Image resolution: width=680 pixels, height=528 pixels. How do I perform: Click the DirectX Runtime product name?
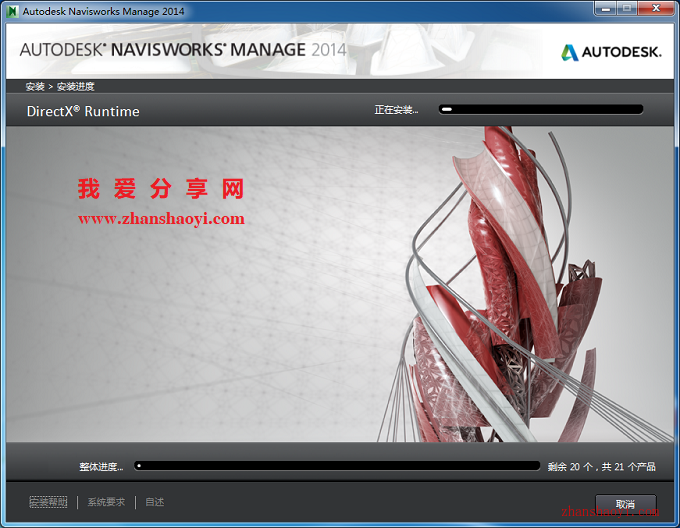[x=83, y=111]
